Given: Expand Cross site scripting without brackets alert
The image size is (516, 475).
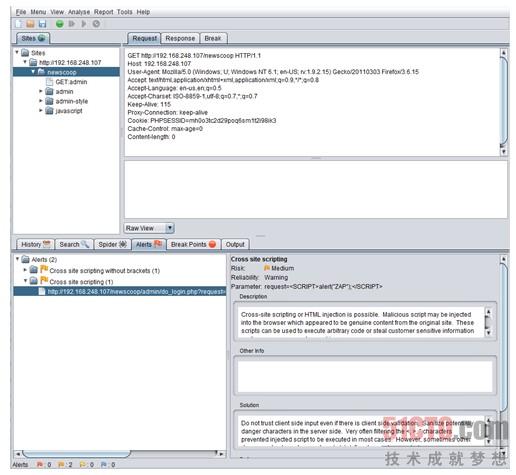Looking at the screenshot, I should (25, 270).
